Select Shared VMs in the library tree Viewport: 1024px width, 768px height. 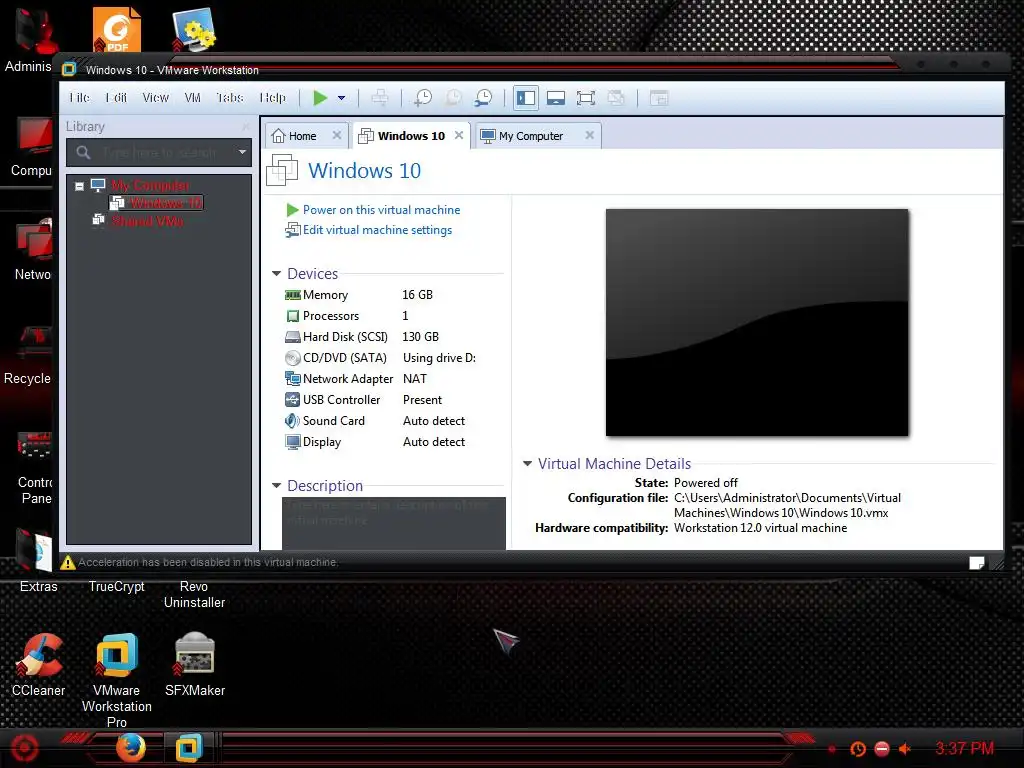click(x=148, y=221)
